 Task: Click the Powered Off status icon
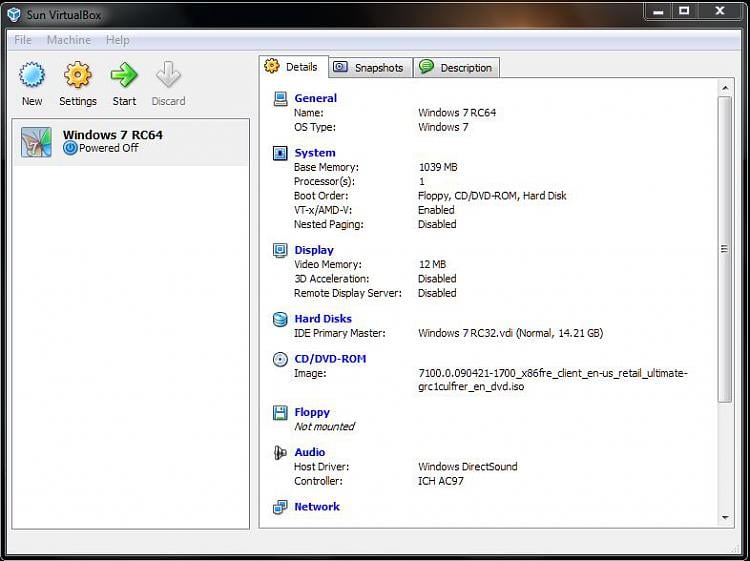point(70,148)
